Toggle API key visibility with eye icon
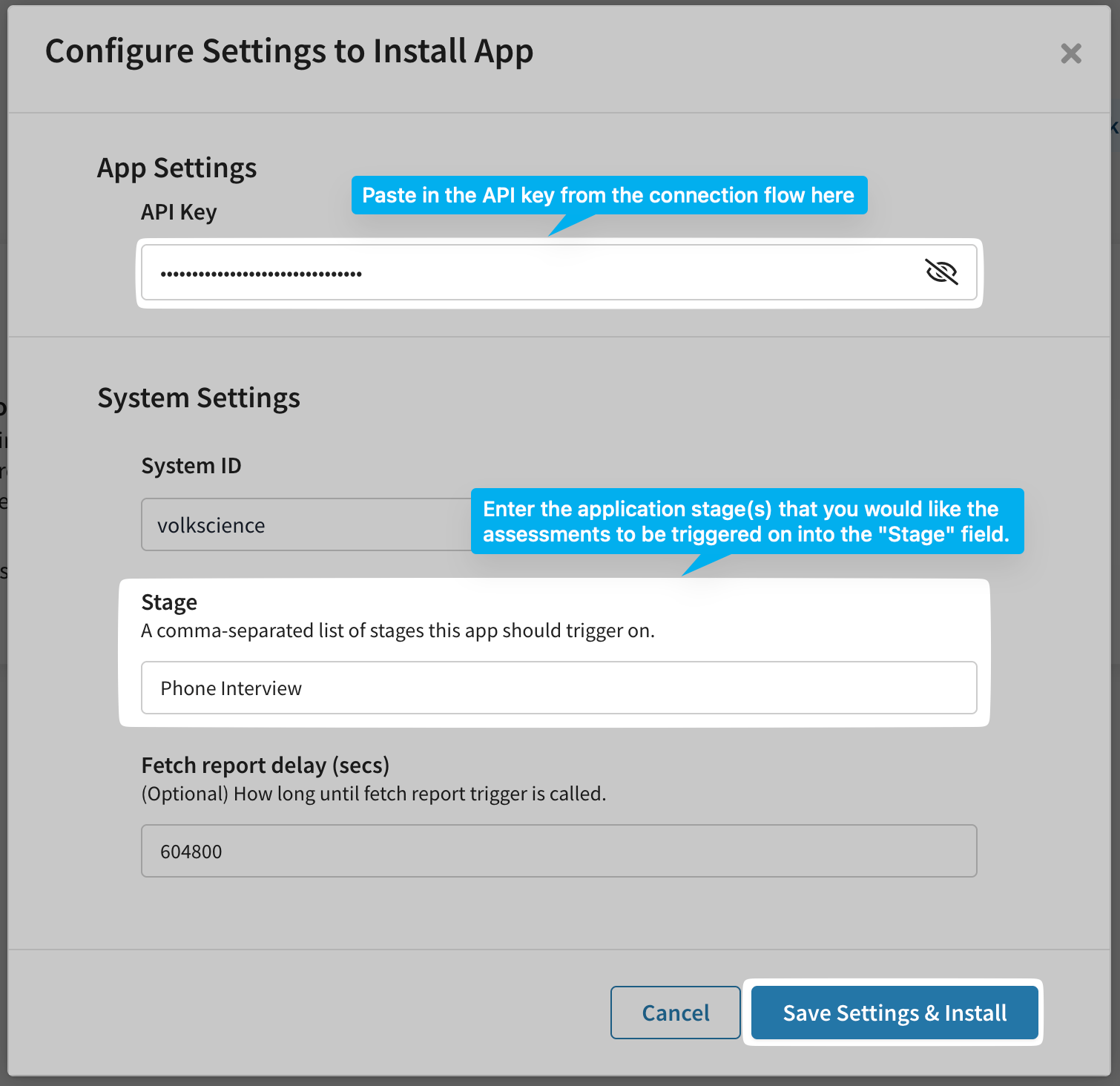Image resolution: width=1120 pixels, height=1086 pixels. pyautogui.click(x=941, y=272)
